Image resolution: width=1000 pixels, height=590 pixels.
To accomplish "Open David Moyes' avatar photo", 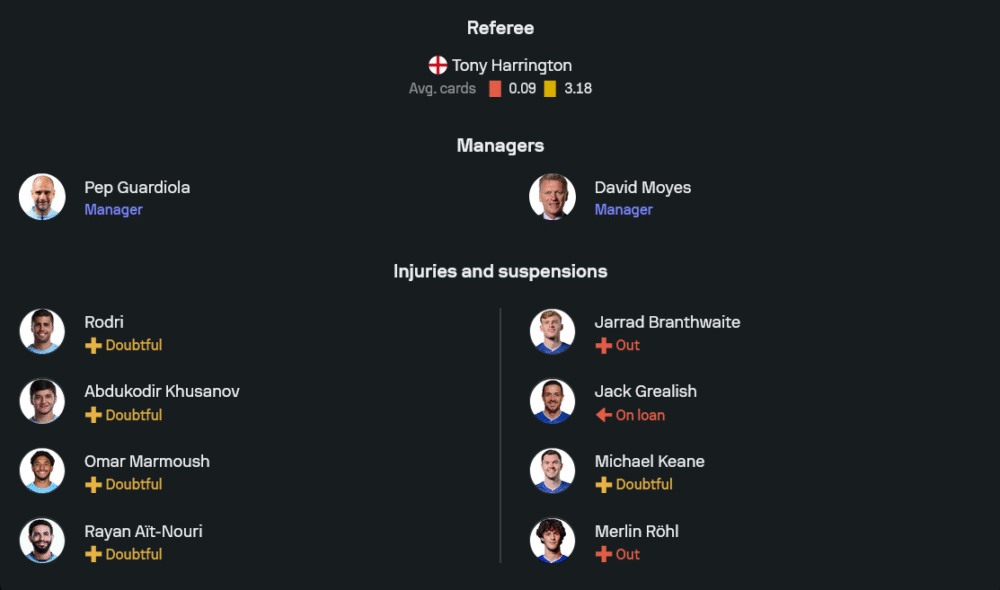I will 552,197.
